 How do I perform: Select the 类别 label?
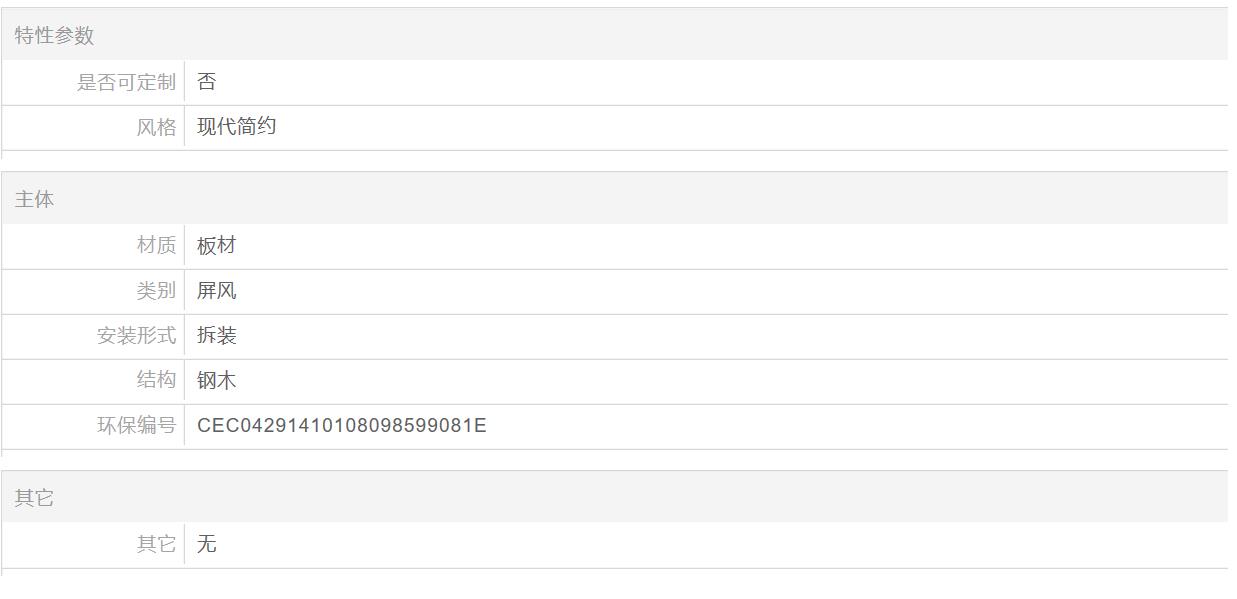[x=156, y=291]
